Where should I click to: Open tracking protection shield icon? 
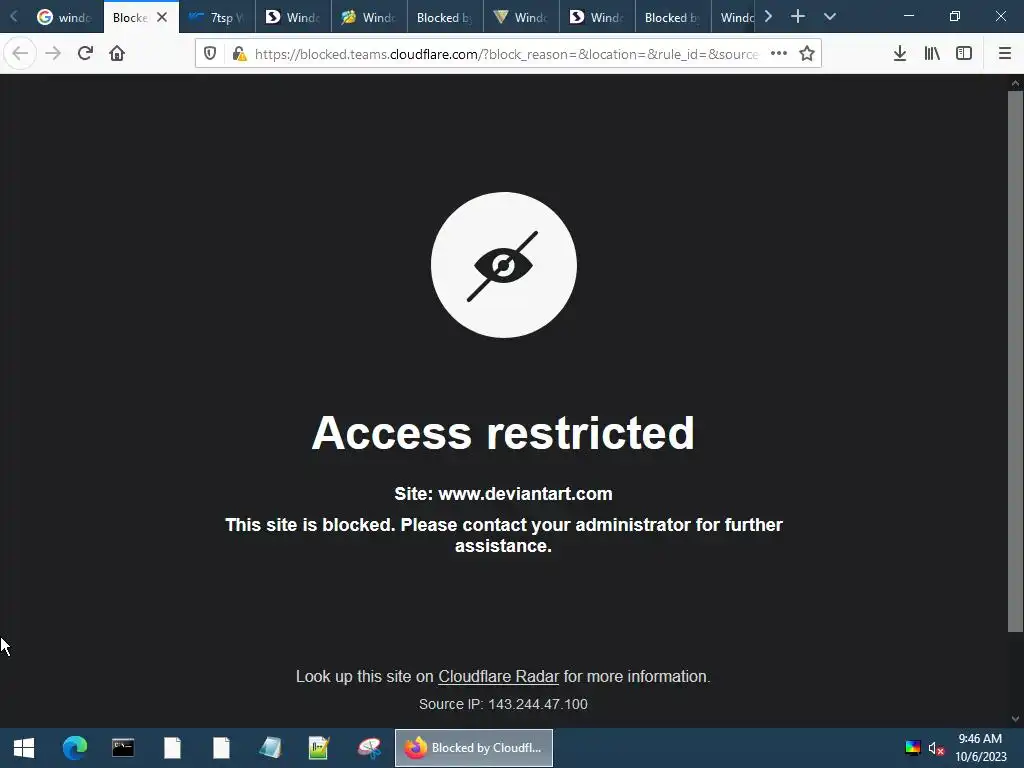210,54
